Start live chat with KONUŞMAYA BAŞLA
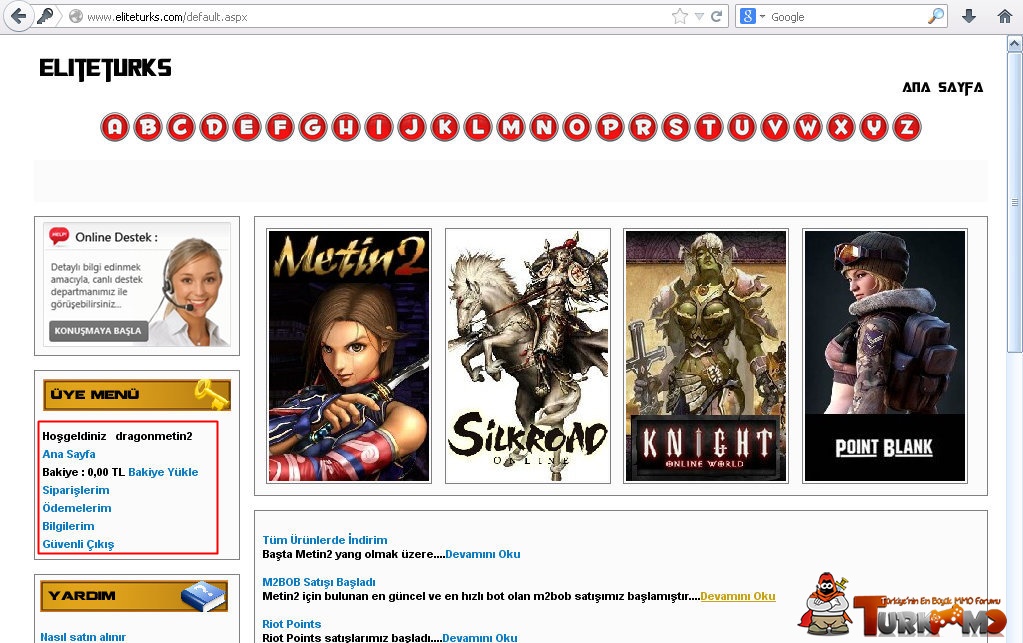1023x643 pixels. 99,331
